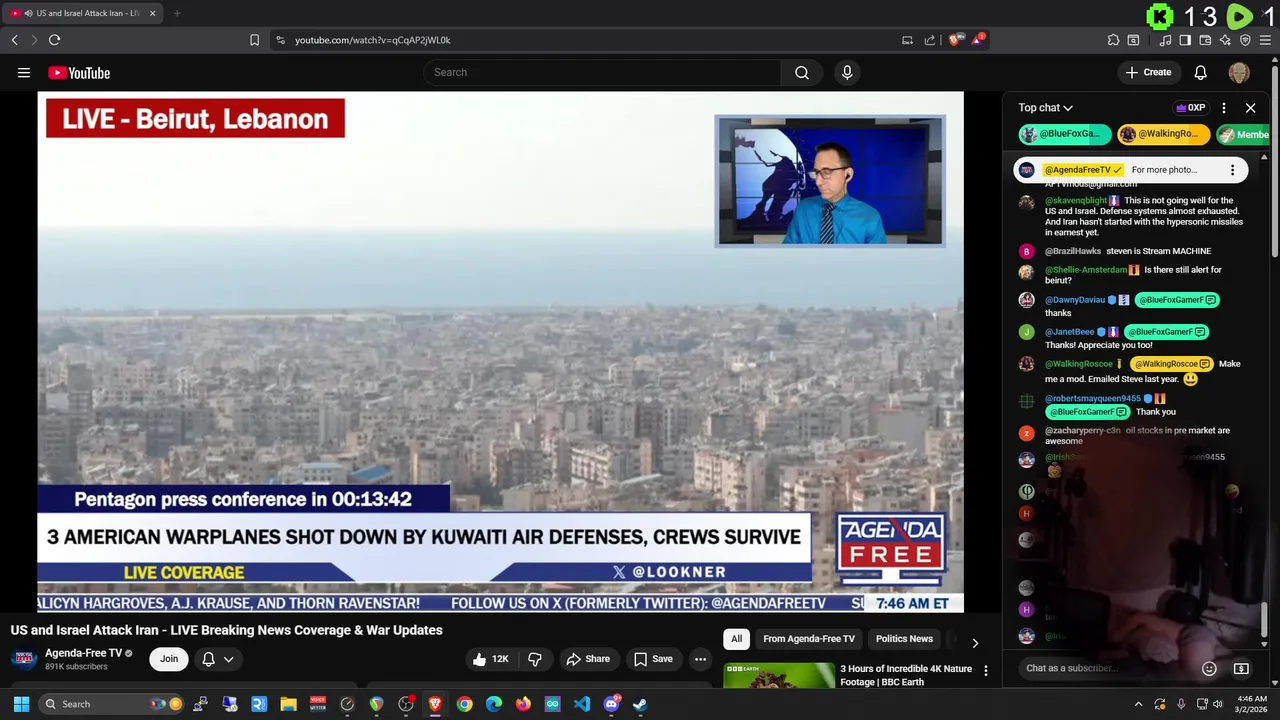The height and width of the screenshot is (720, 1280).
Task: Join the Agenda-Free TV channel
Action: click(x=169, y=659)
